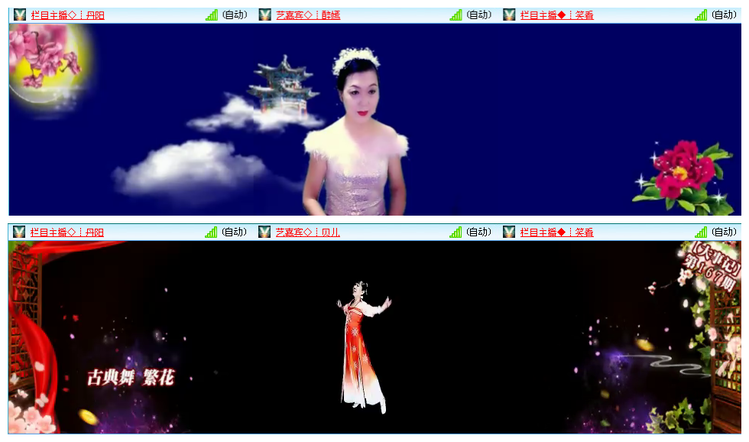Click the 古典舞 繁花 dance video

click(x=375, y=337)
